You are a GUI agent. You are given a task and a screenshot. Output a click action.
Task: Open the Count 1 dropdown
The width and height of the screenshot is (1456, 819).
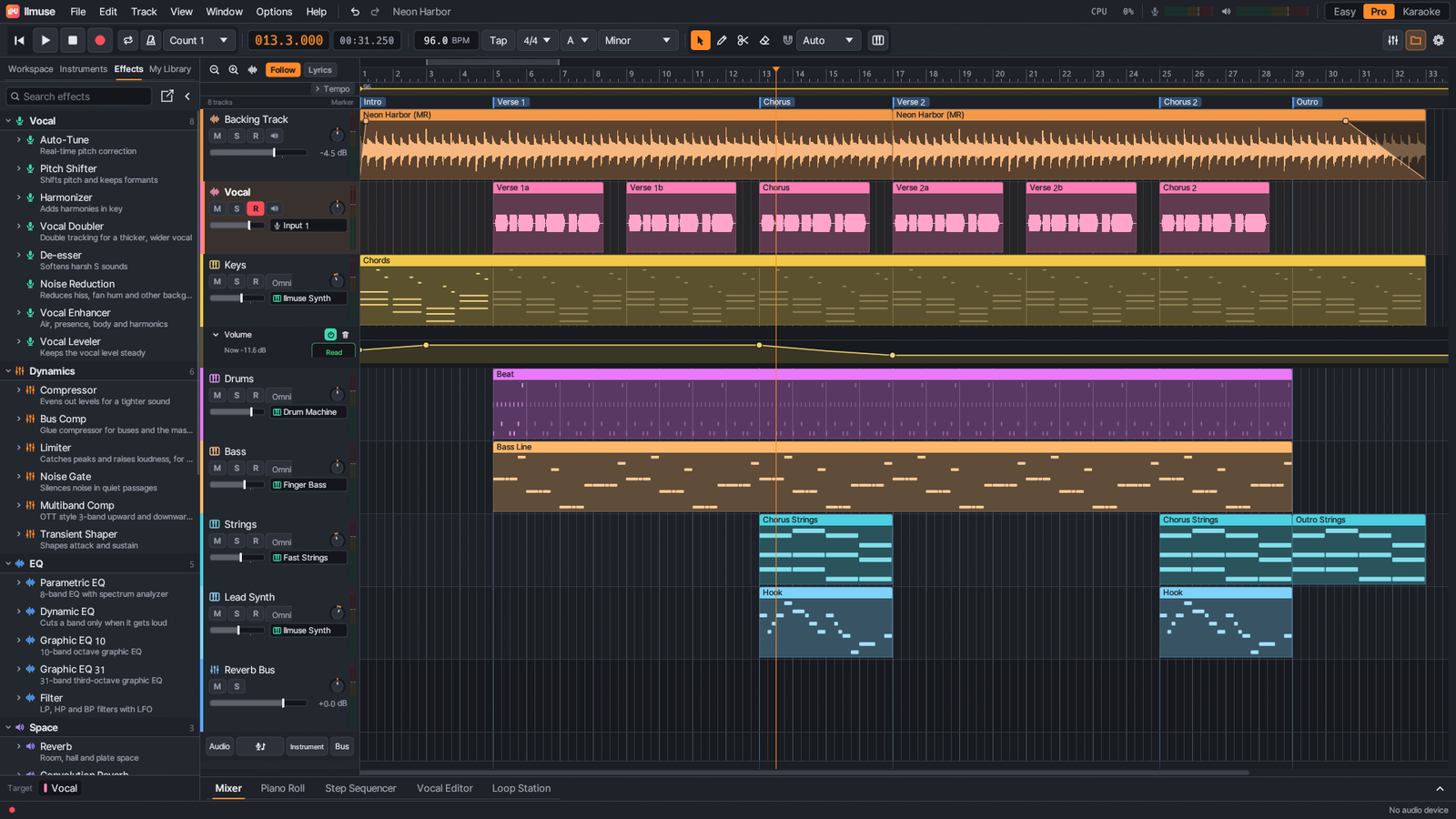[x=198, y=40]
